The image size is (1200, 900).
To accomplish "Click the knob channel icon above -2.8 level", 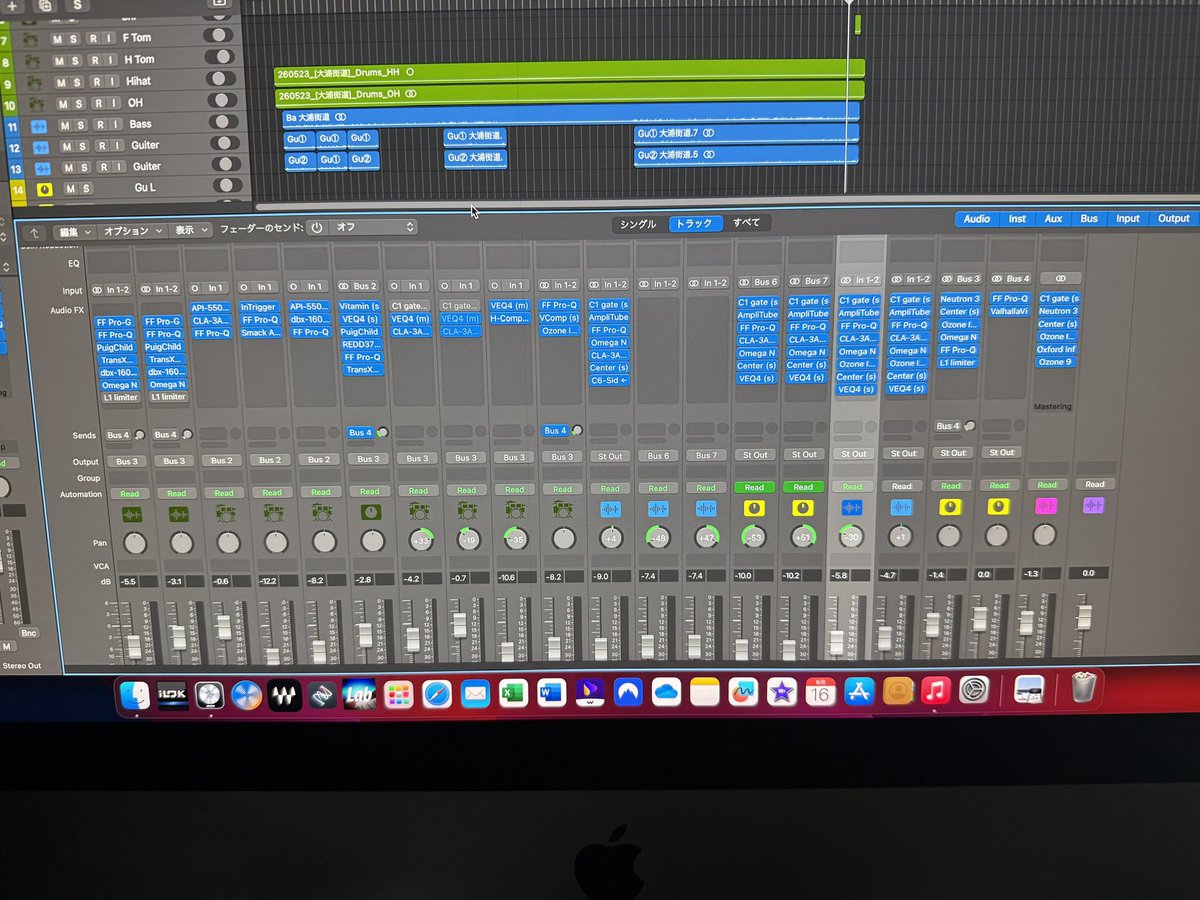I will [x=371, y=512].
